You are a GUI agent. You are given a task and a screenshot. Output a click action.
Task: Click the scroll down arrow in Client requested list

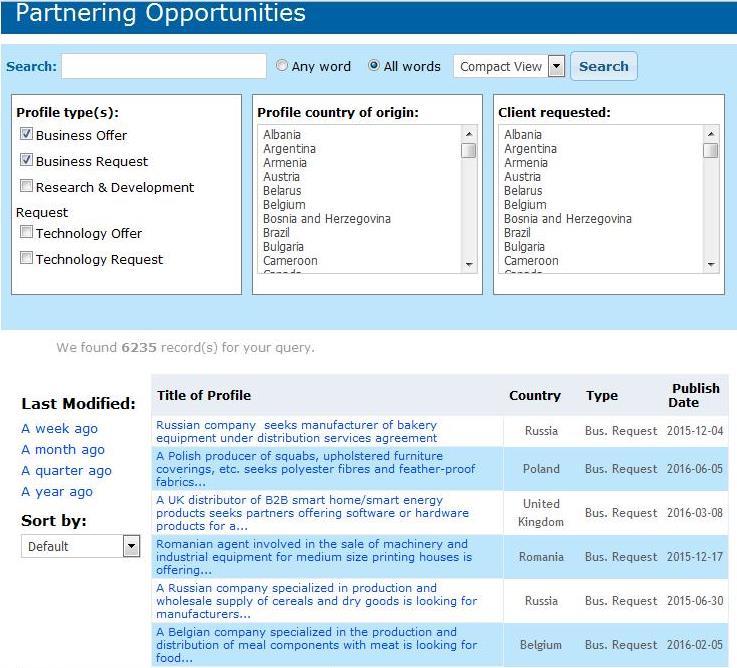(711, 265)
